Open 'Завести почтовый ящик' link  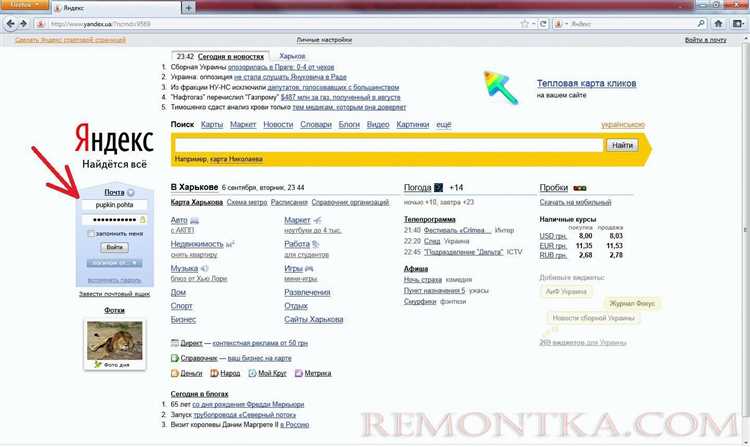tap(114, 294)
